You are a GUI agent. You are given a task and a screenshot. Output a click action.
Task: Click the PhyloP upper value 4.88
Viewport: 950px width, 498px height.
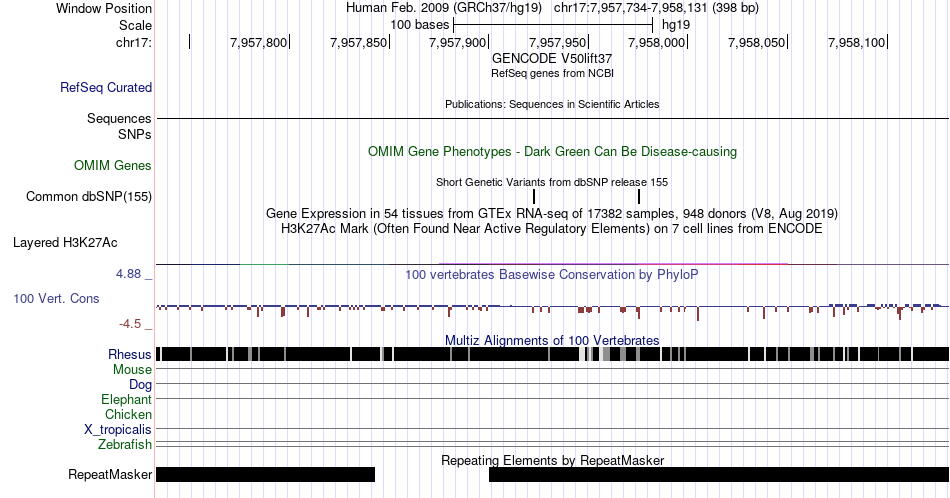pos(128,274)
